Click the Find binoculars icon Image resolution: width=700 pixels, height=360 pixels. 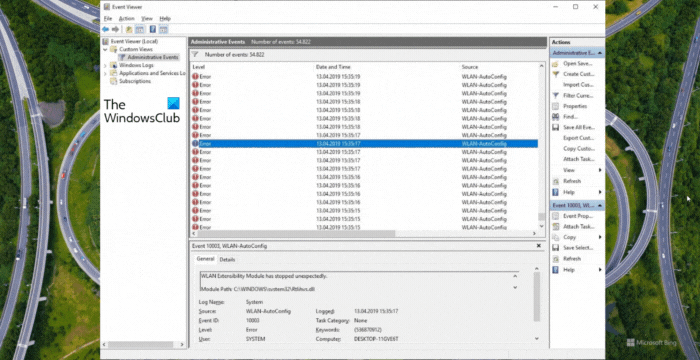(555, 117)
